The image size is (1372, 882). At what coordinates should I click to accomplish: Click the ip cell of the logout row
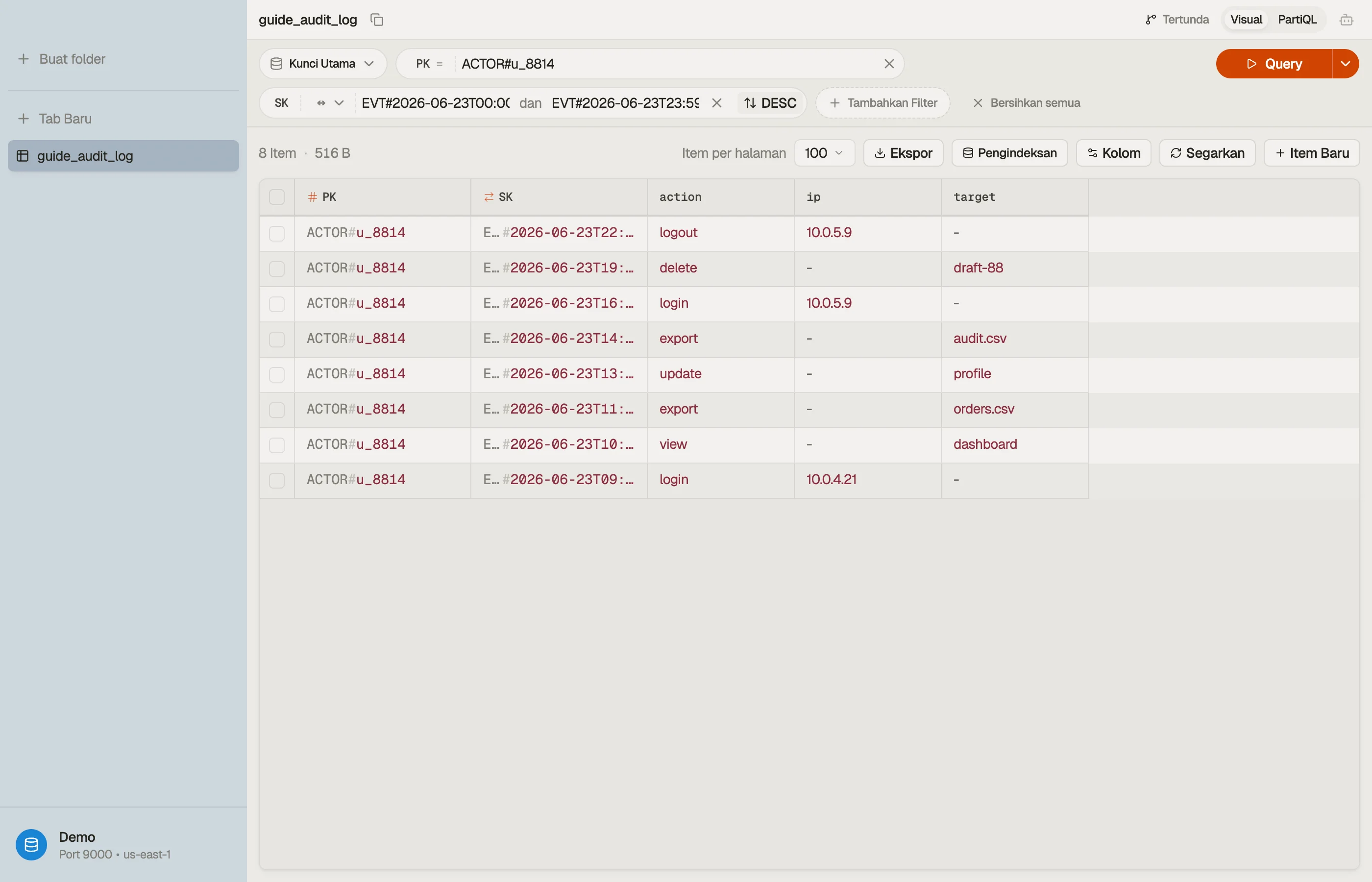(867, 233)
